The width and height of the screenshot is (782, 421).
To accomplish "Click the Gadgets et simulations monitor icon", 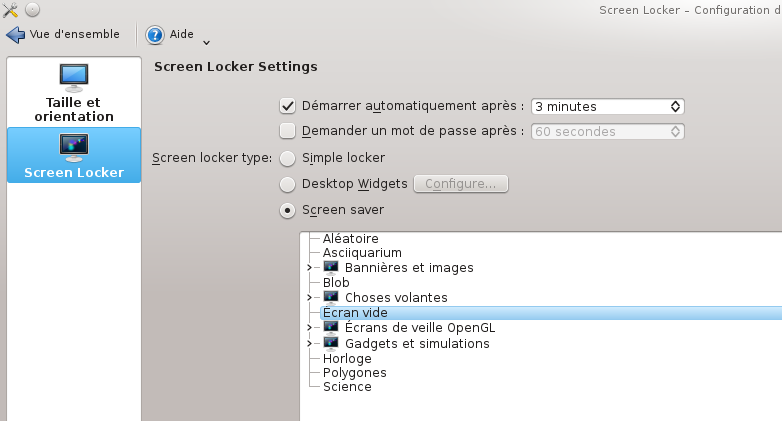I will tap(331, 344).
